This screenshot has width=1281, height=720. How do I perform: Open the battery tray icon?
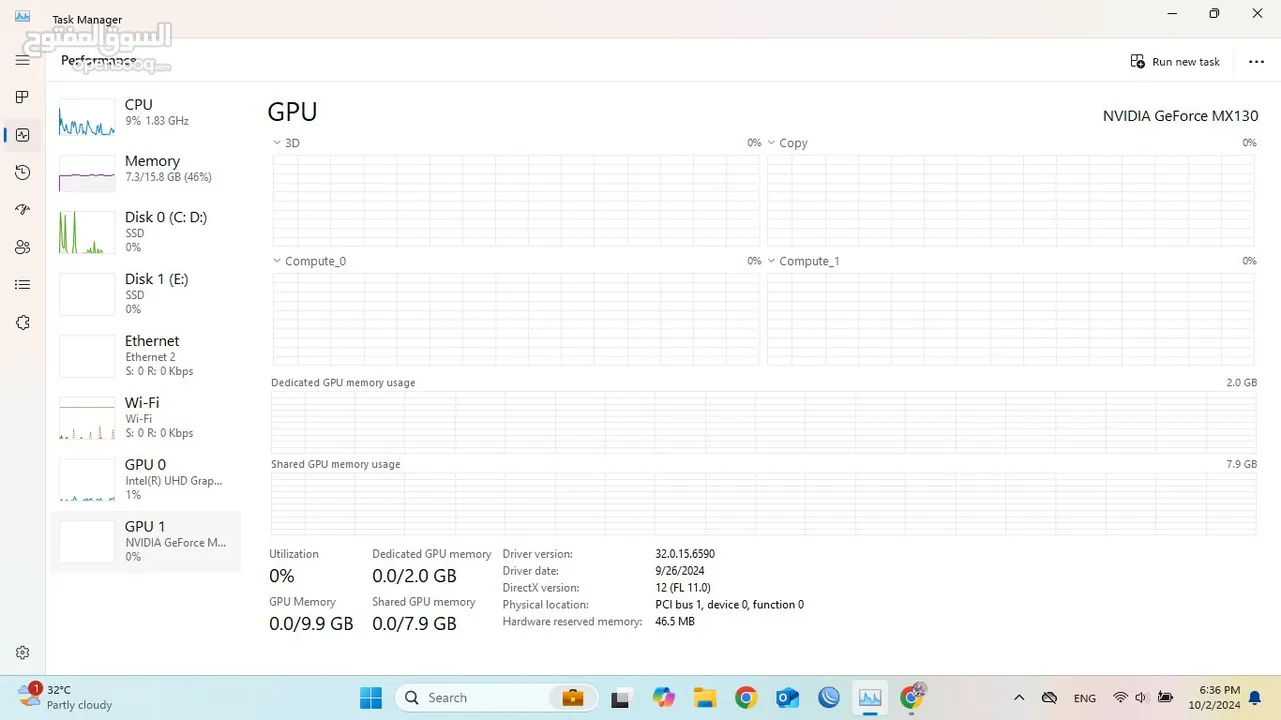[x=1165, y=698]
